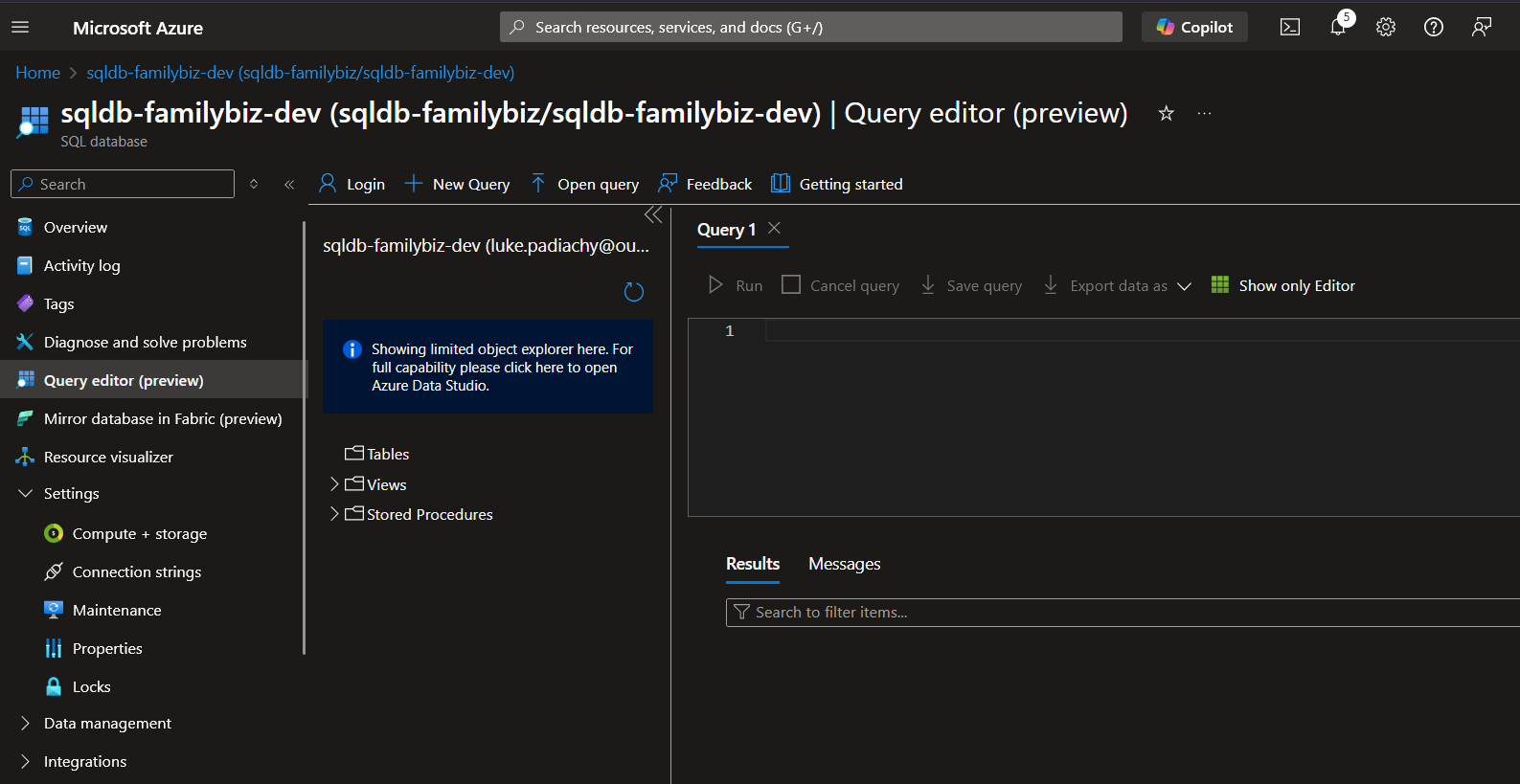The height and width of the screenshot is (784, 1520).
Task: Click the Run query play icon
Action: pos(715,285)
